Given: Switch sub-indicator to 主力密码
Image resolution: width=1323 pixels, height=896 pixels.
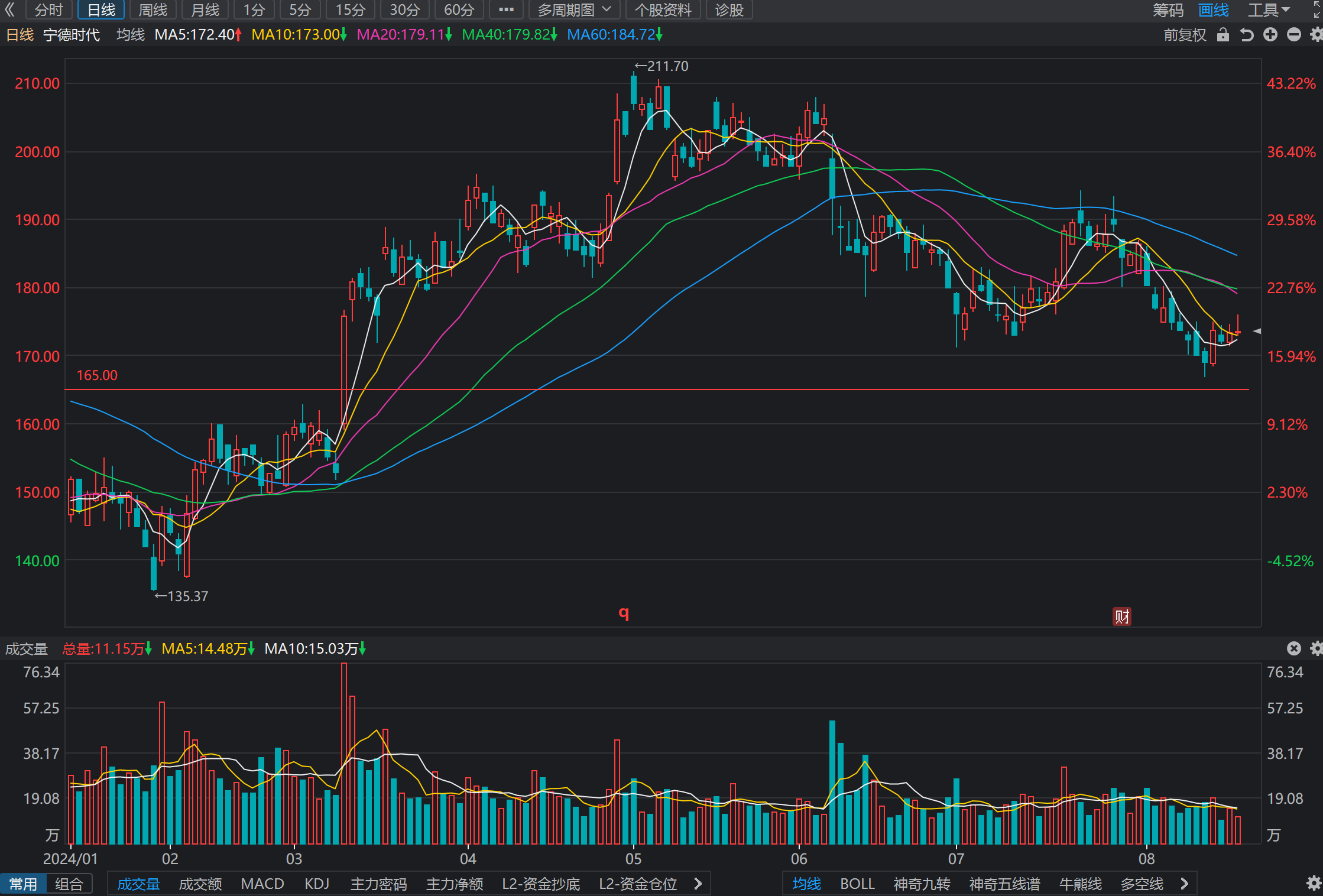Looking at the screenshot, I should point(379,884).
